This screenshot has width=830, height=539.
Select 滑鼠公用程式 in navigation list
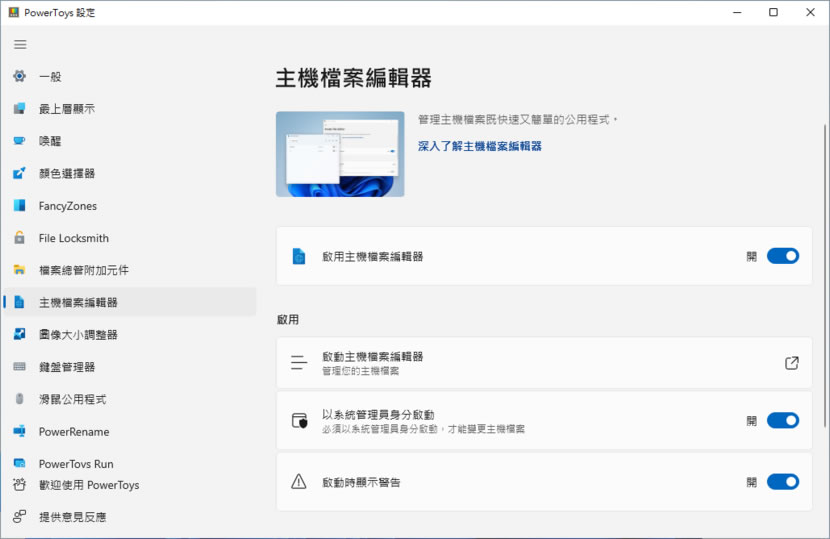coord(72,399)
